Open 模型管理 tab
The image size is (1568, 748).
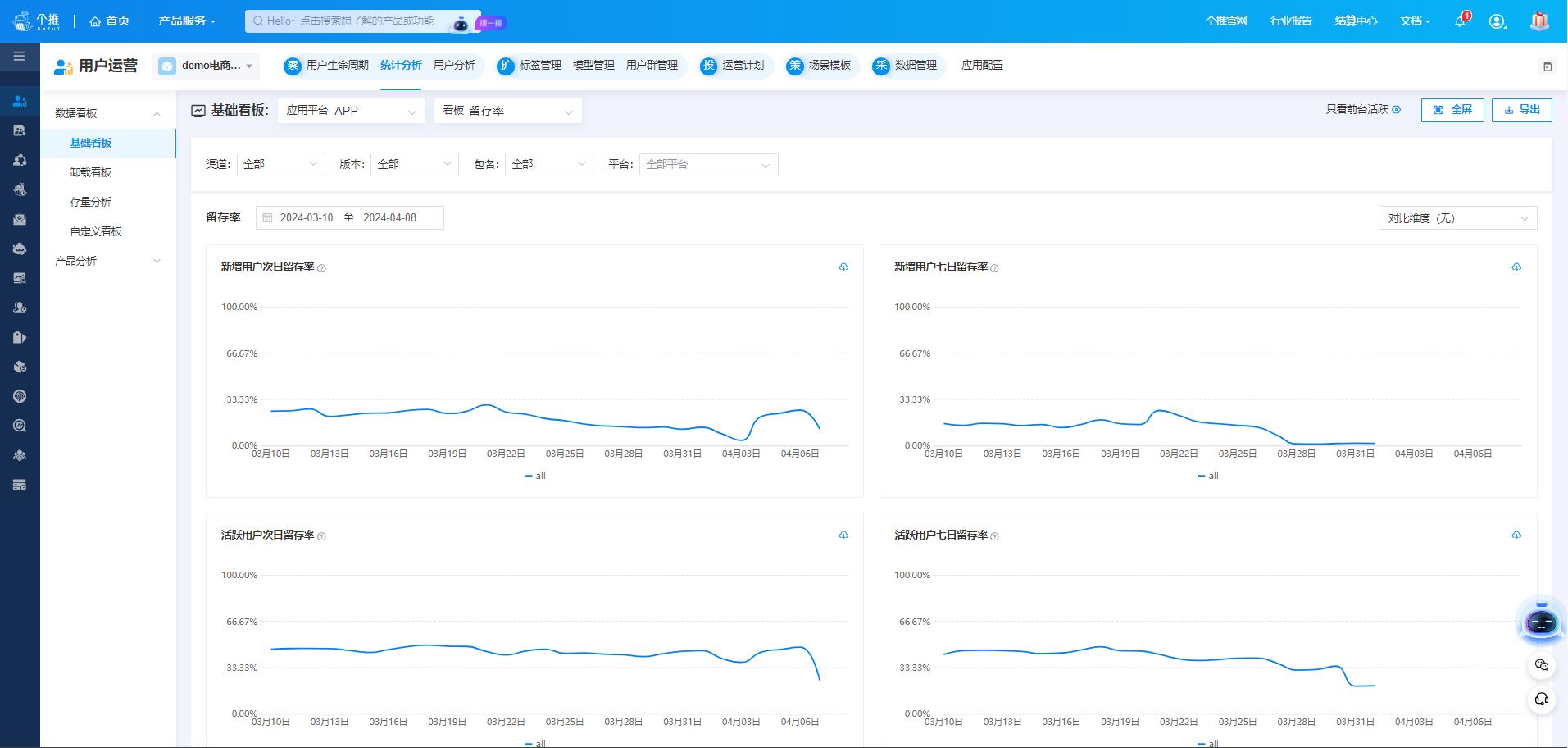593,66
